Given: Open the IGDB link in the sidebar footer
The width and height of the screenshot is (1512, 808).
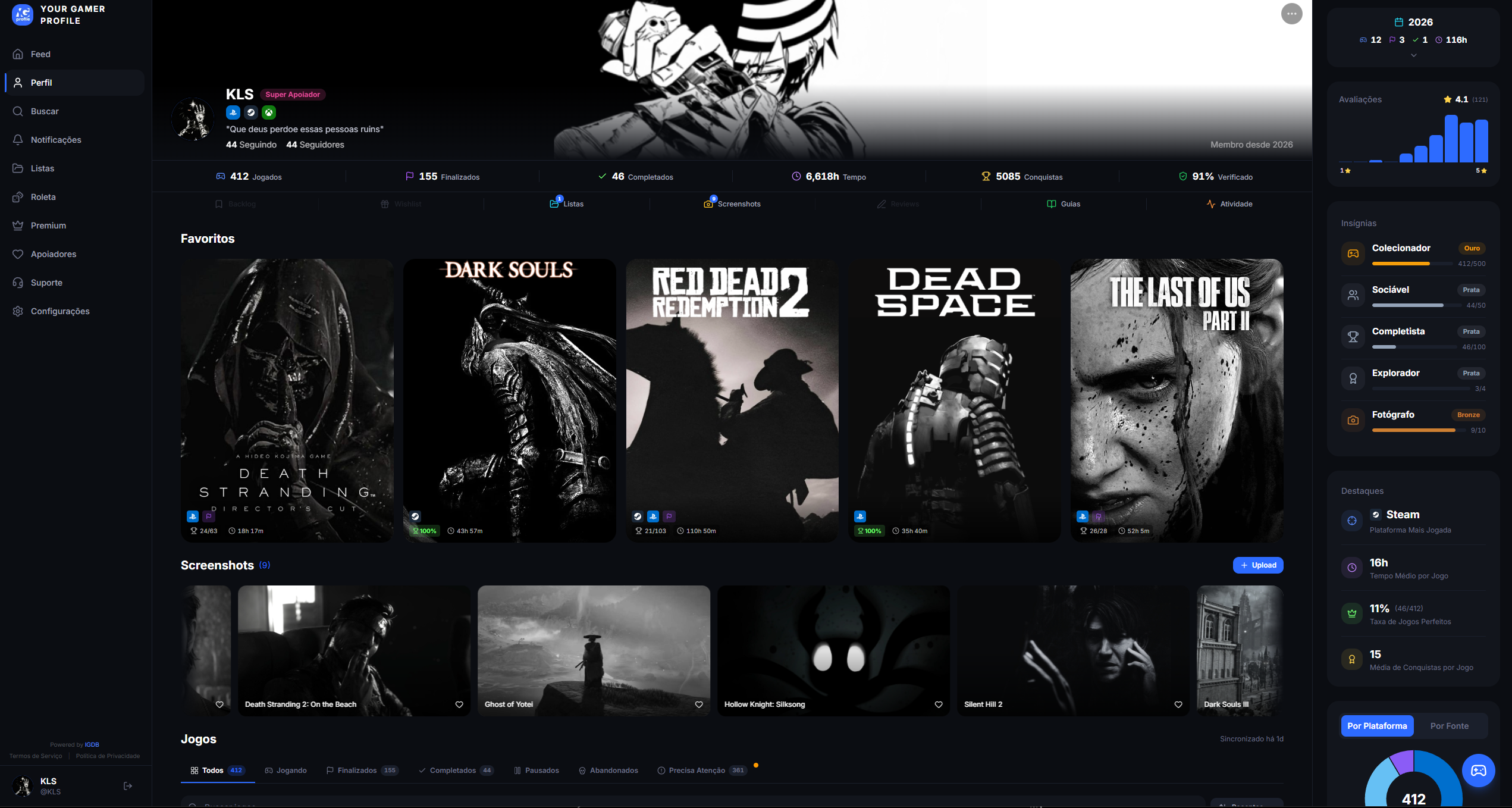Looking at the screenshot, I should [92, 744].
